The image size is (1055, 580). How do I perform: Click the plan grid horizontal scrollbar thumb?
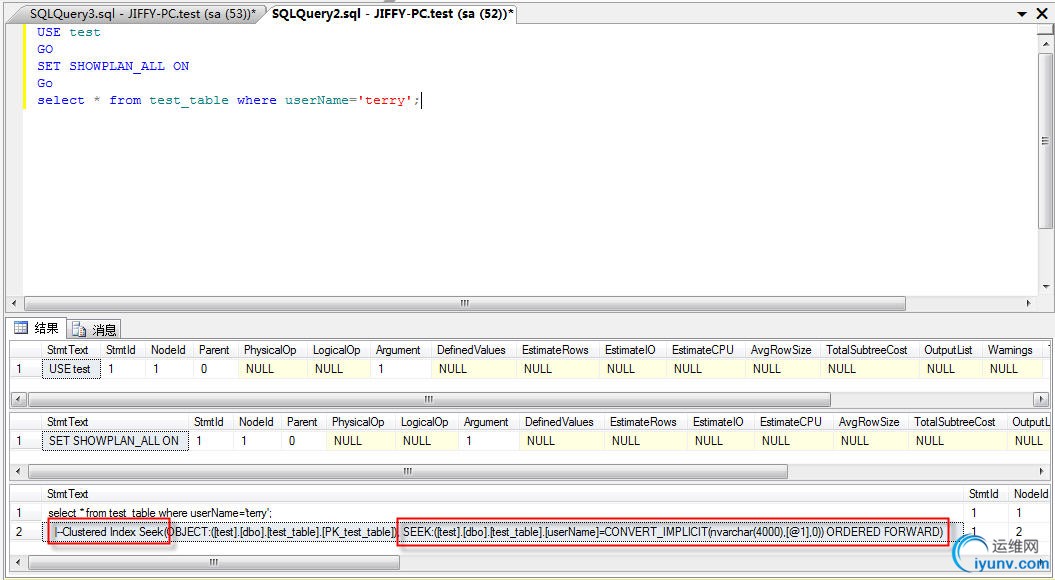pyautogui.click(x=213, y=561)
